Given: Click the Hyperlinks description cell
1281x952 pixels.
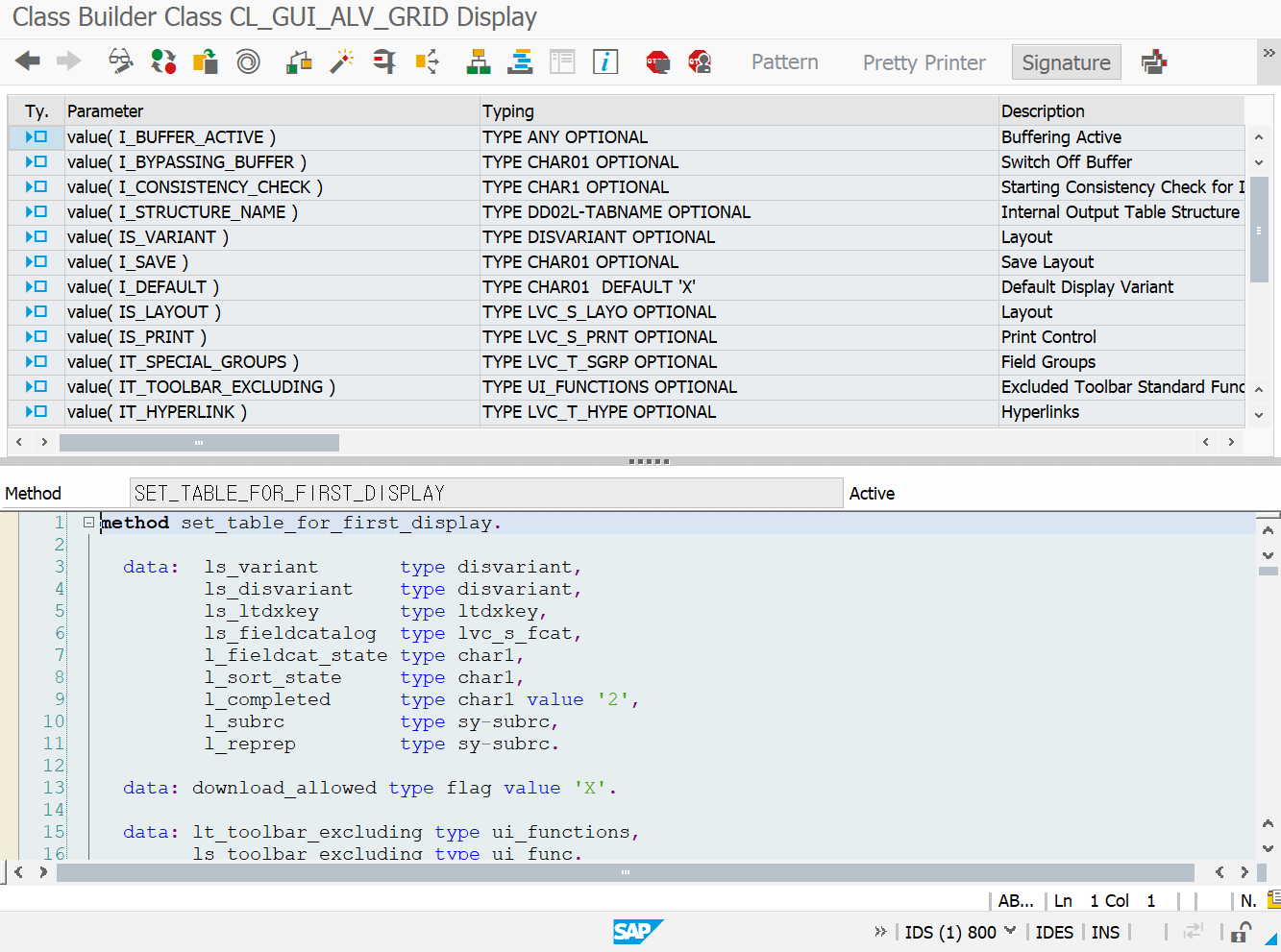Looking at the screenshot, I should (x=1121, y=412).
